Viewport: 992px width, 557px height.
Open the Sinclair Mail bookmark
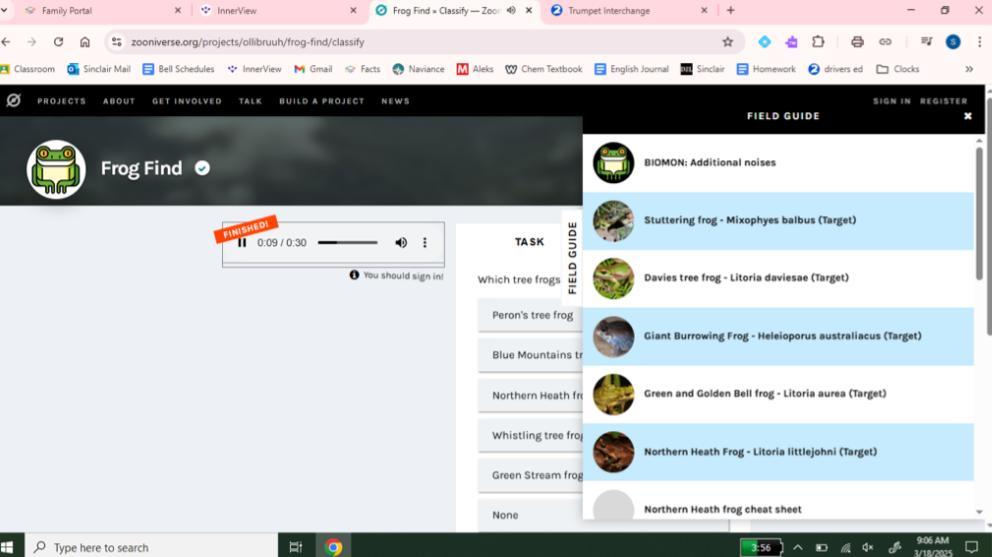pyautogui.click(x=99, y=69)
